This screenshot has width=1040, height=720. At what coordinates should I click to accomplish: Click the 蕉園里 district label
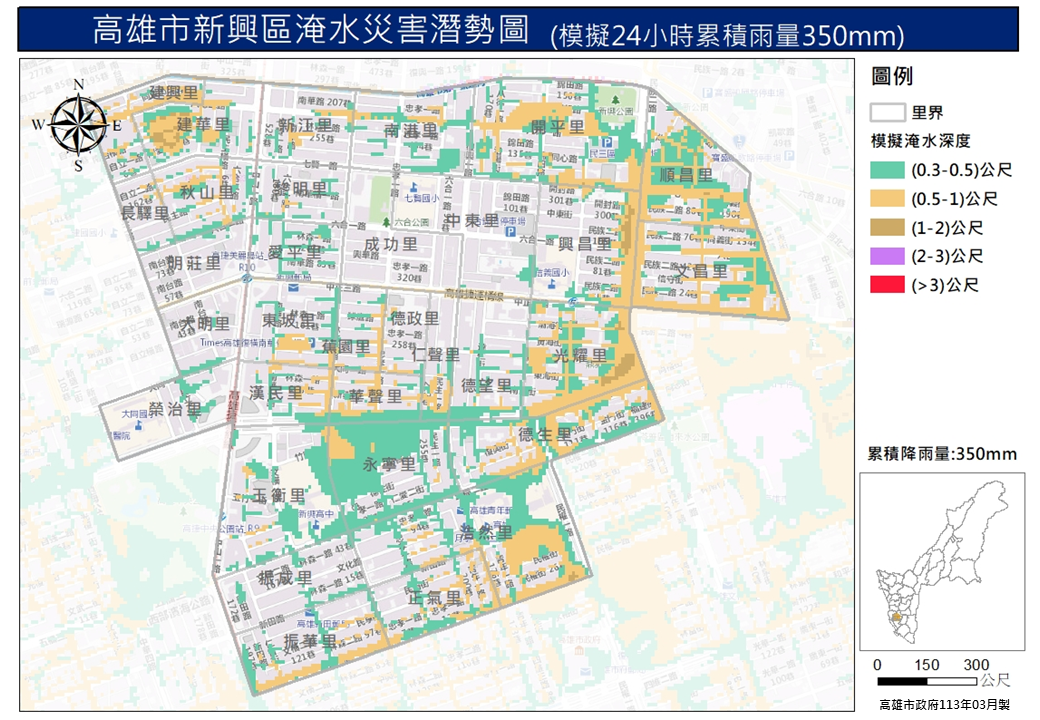click(346, 346)
